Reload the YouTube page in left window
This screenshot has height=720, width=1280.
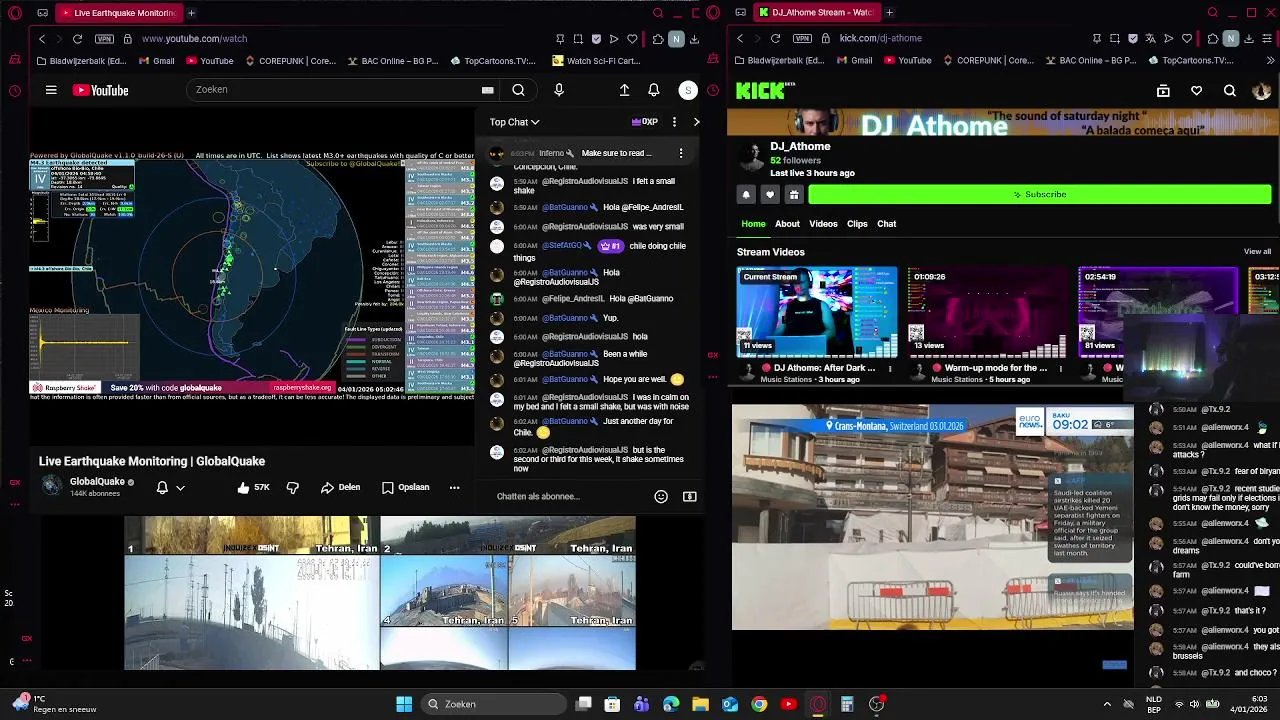(77, 38)
